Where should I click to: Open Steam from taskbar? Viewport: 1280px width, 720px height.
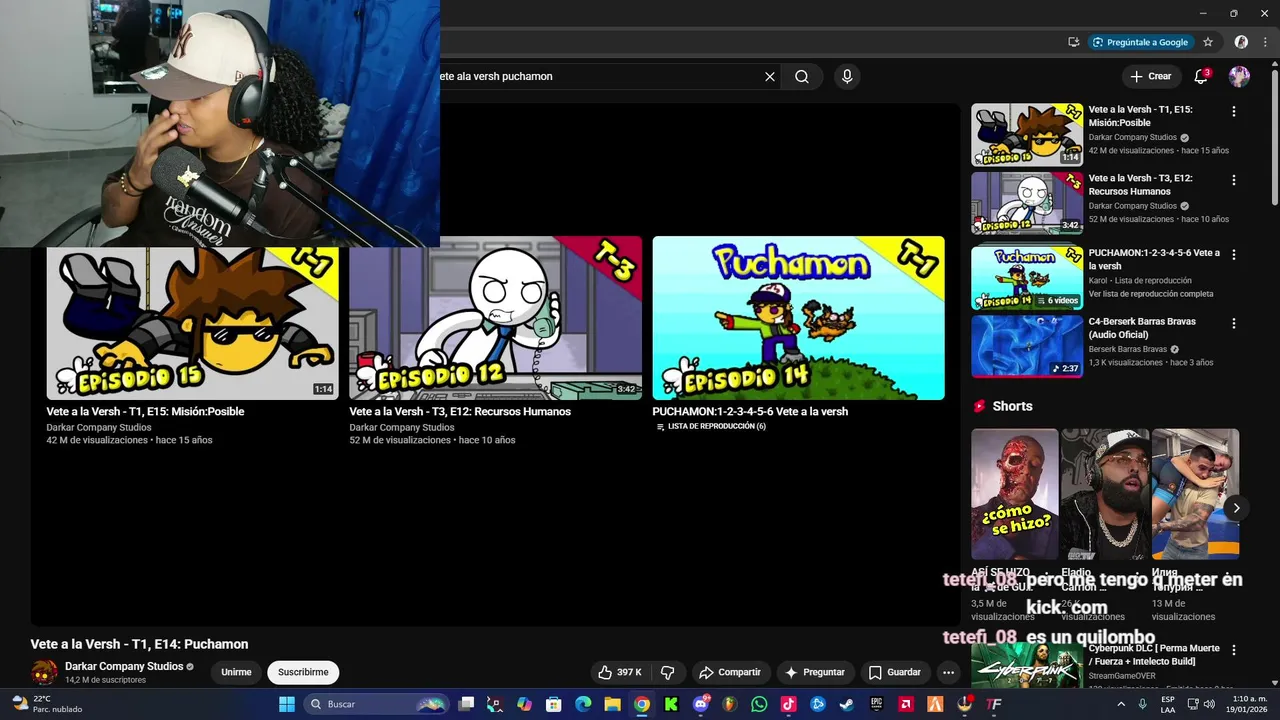[x=846, y=704]
